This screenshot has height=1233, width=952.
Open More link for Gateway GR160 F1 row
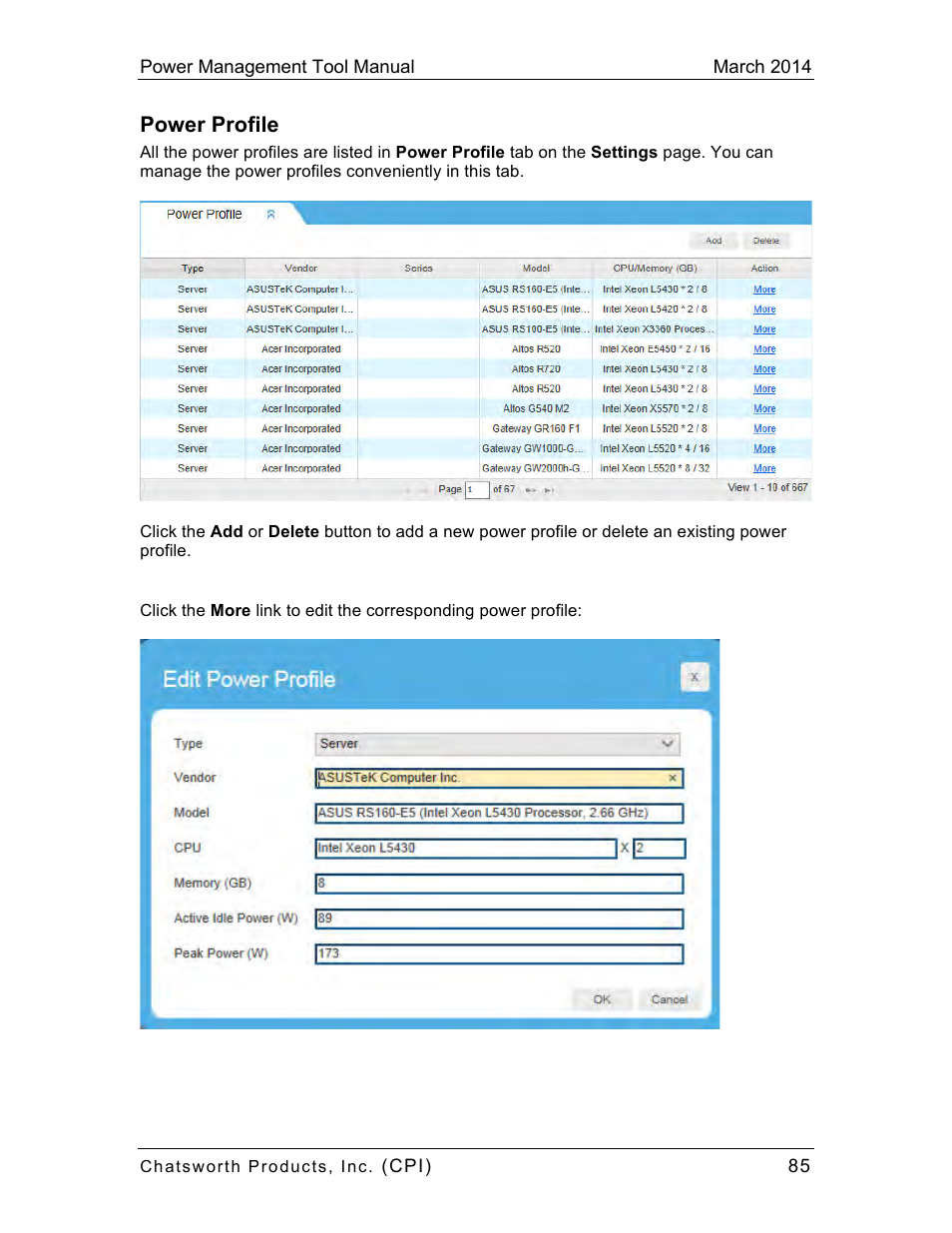764,429
